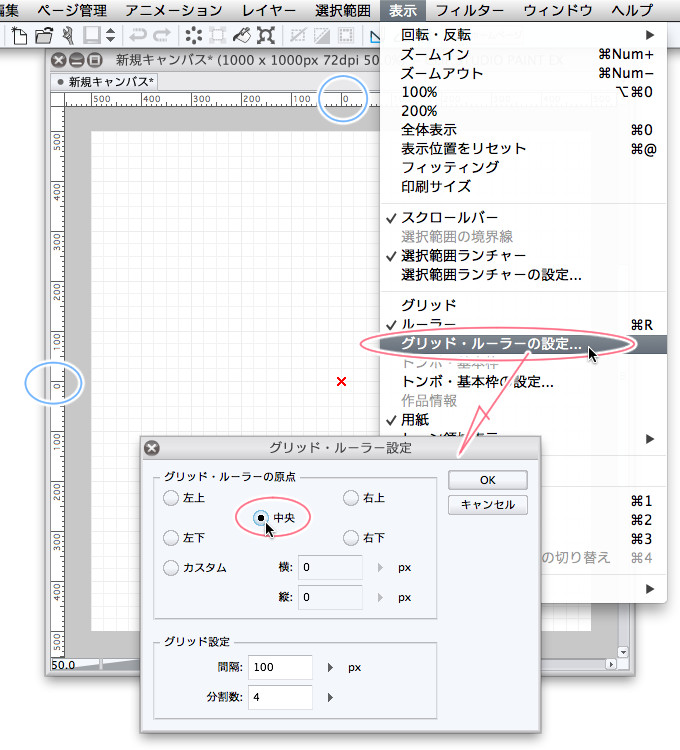
Task: Open the slider arrow beside 間隔 field
Action: (x=330, y=667)
